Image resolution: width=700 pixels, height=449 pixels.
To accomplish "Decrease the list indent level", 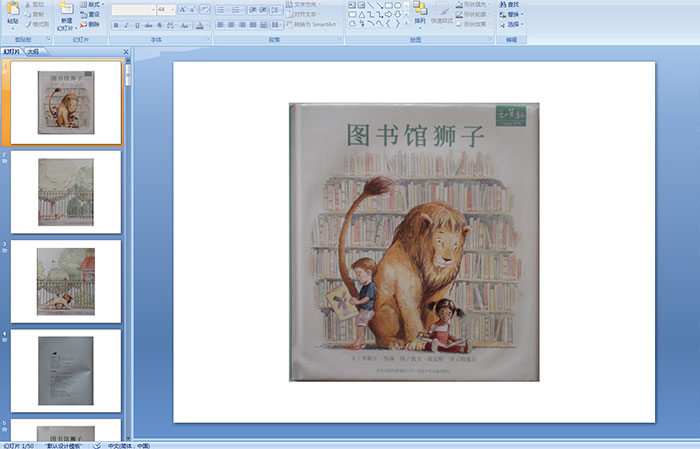I will point(253,9).
